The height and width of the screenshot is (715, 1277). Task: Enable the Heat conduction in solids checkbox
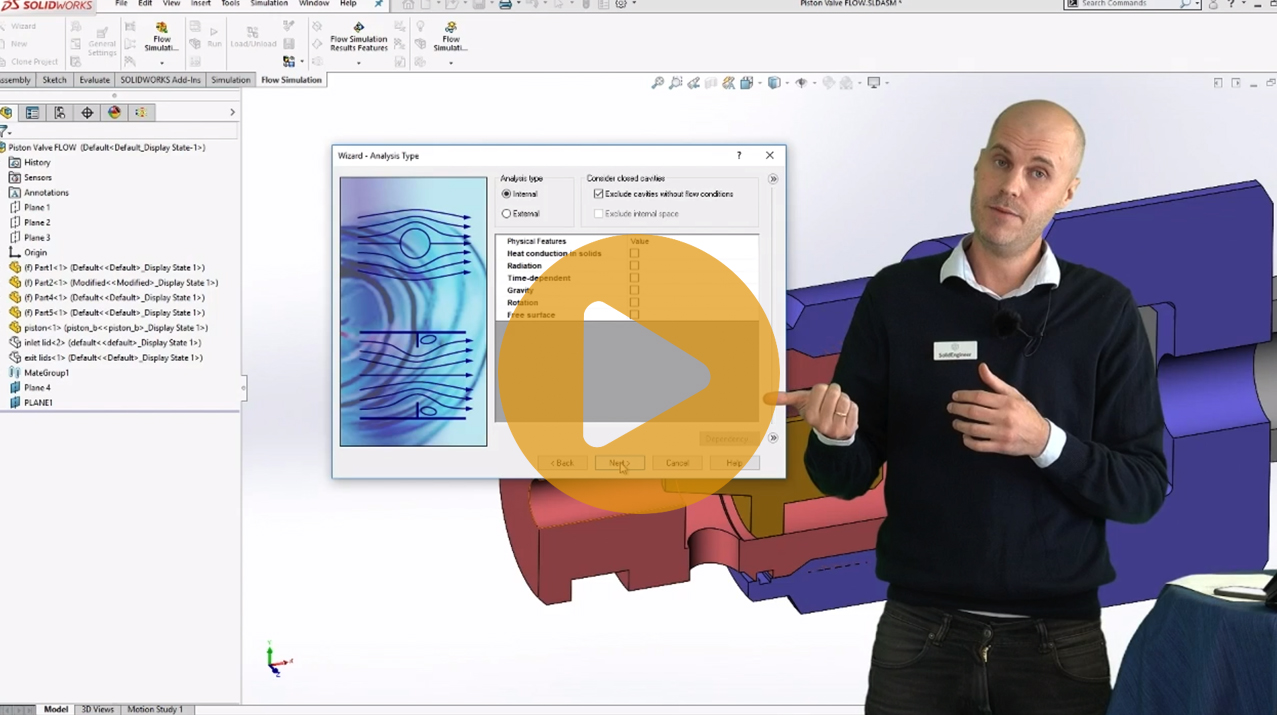tap(634, 254)
